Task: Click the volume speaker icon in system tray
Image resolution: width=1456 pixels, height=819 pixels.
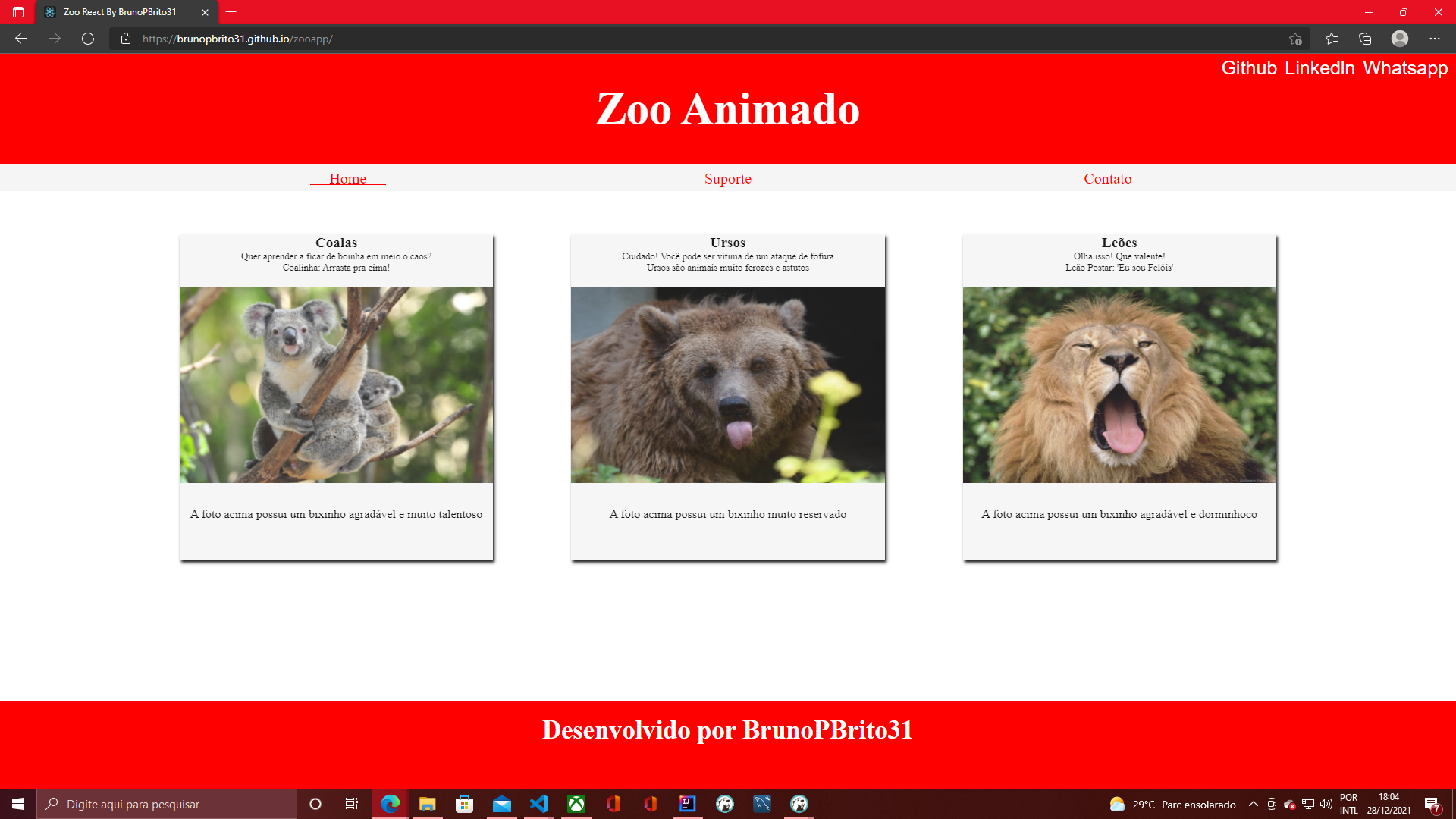Action: pyautogui.click(x=1326, y=804)
